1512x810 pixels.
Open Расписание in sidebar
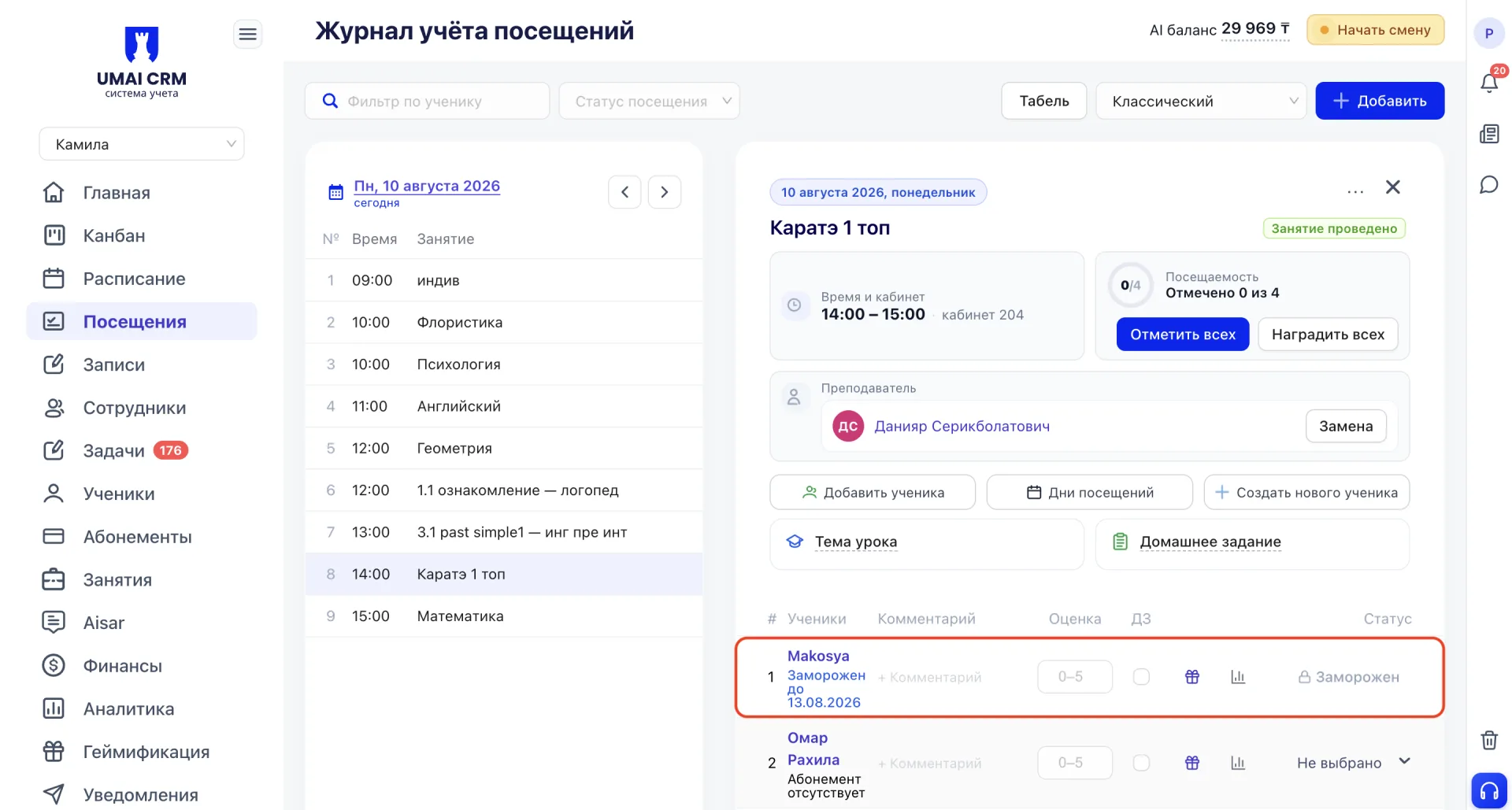[142, 279]
